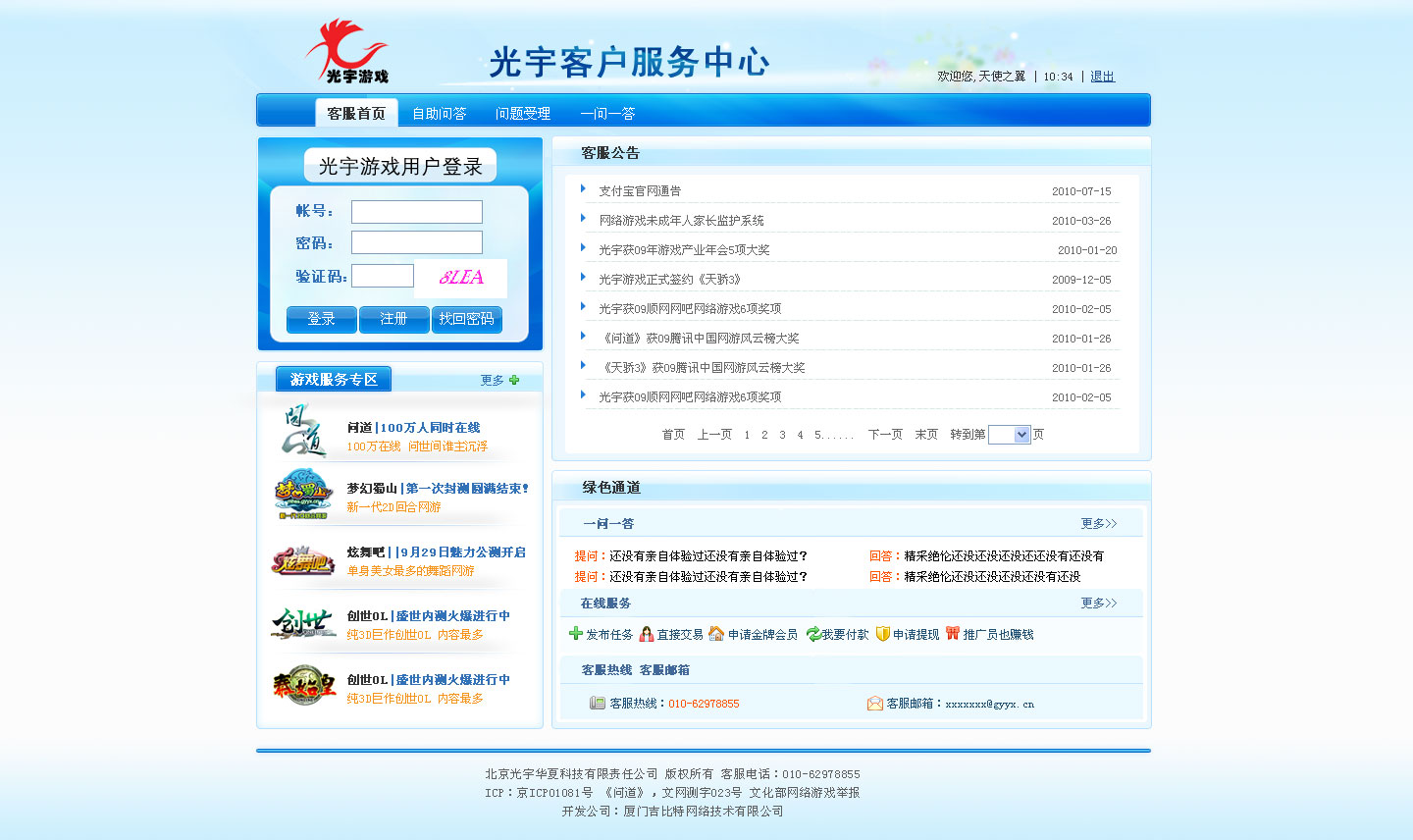The image size is (1413, 840).
Task: Click the 光宇游戏 logo
Action: tap(347, 51)
